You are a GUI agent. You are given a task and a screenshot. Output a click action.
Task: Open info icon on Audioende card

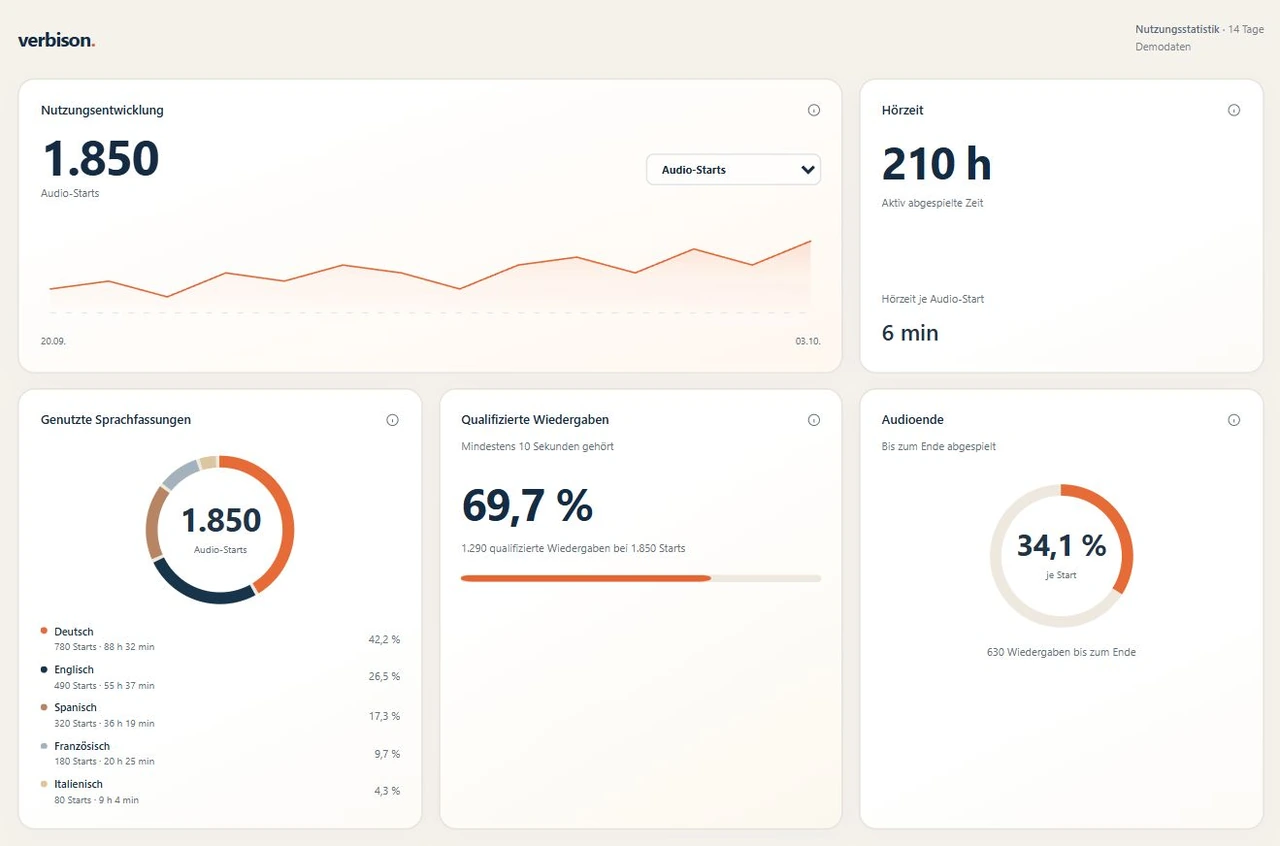tap(1234, 420)
